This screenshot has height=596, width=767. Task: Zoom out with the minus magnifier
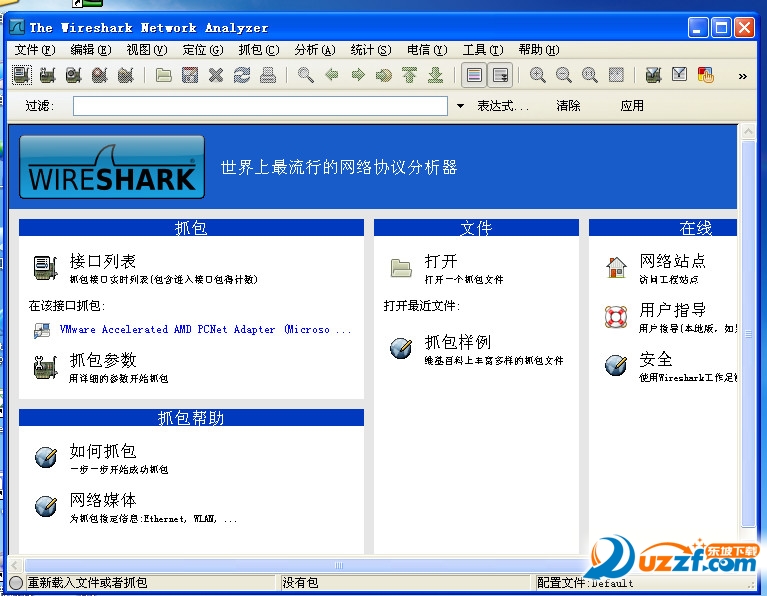pos(564,75)
